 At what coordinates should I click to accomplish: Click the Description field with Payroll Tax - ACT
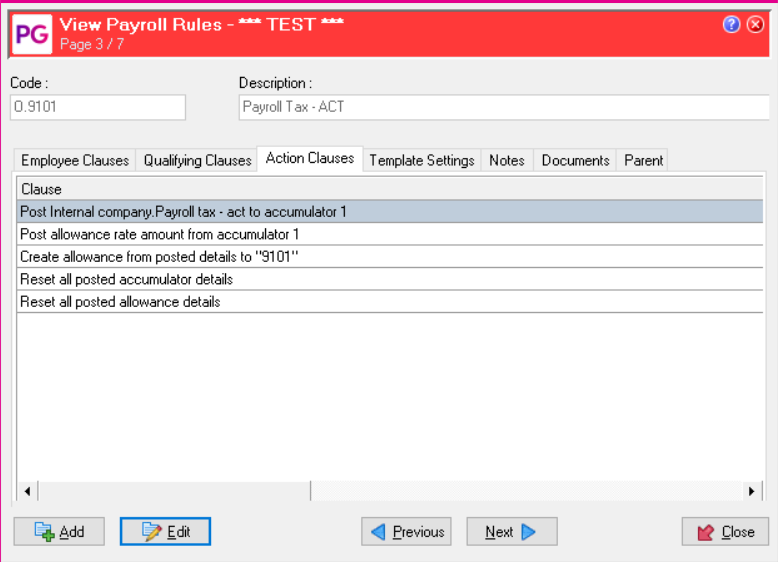click(x=500, y=107)
